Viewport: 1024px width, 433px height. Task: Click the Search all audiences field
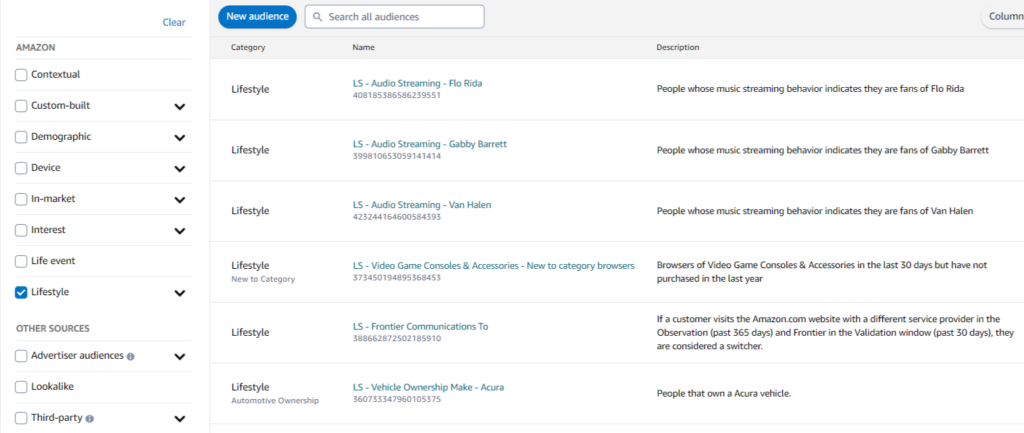394,17
